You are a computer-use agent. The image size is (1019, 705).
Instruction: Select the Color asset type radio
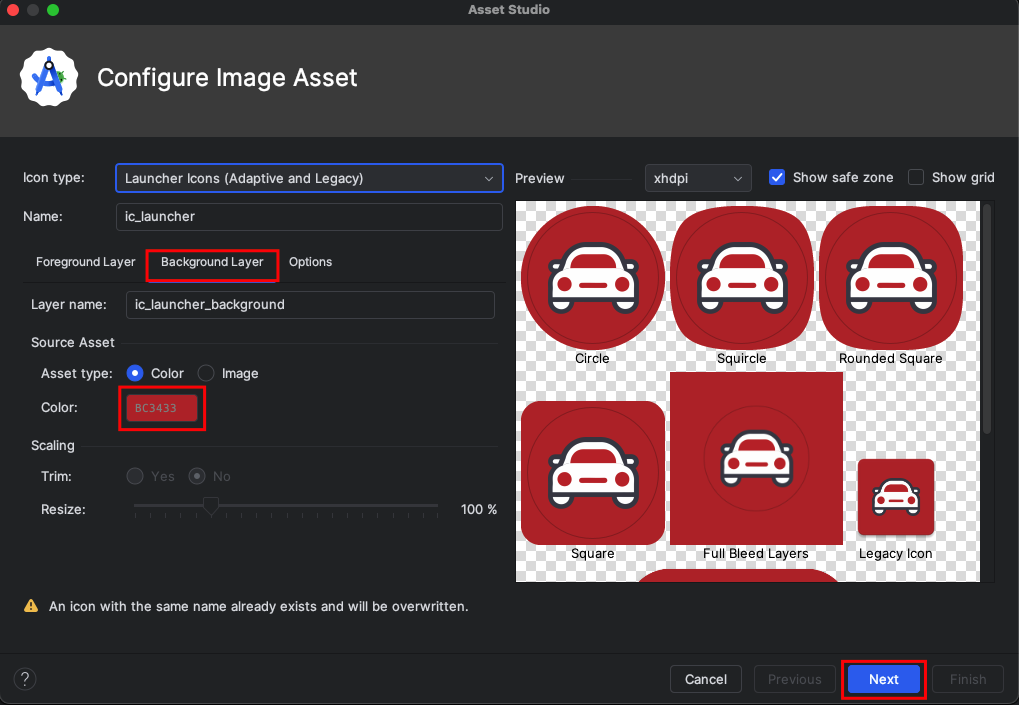click(x=135, y=373)
